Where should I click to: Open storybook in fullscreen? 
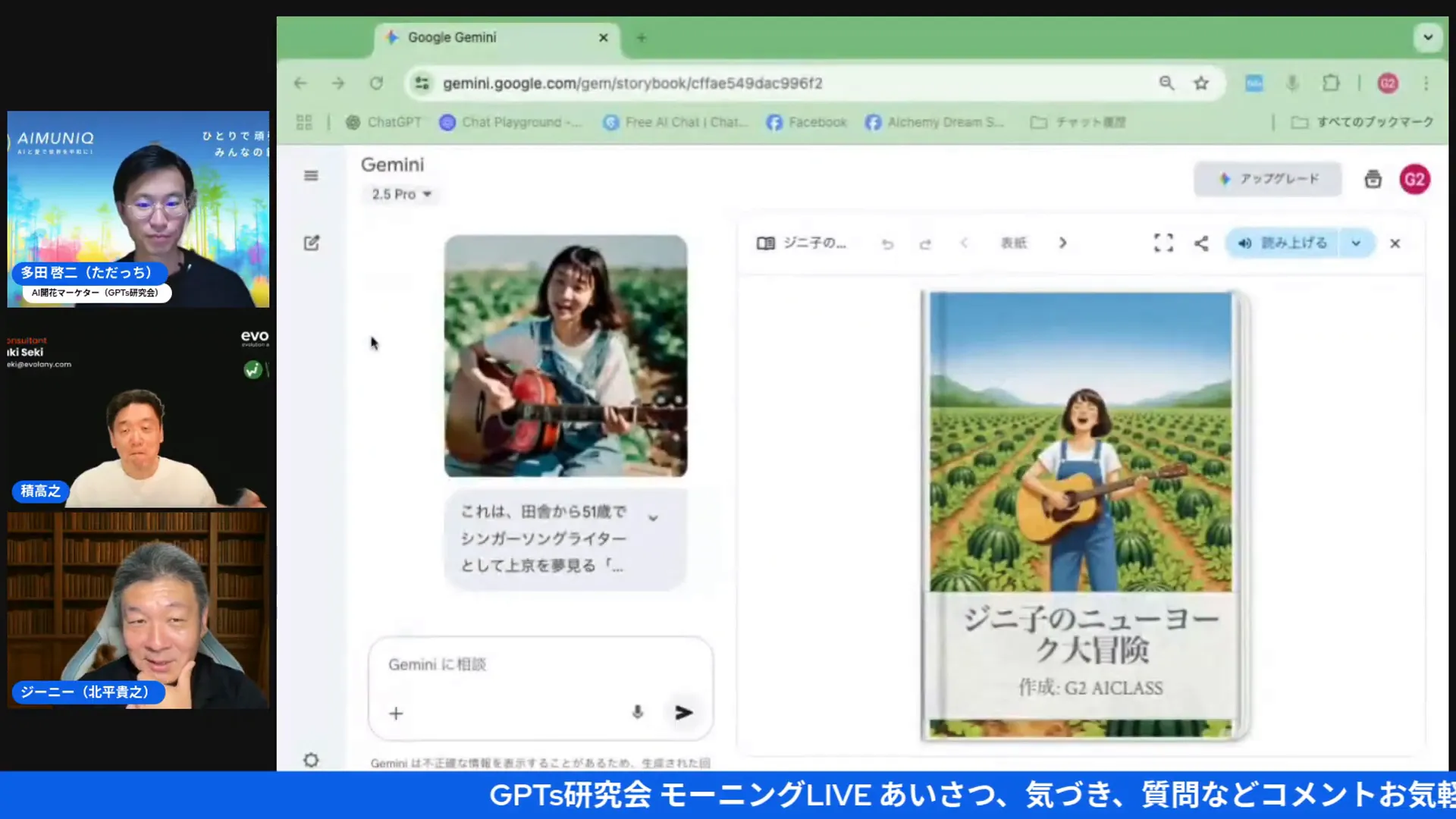point(1163,243)
